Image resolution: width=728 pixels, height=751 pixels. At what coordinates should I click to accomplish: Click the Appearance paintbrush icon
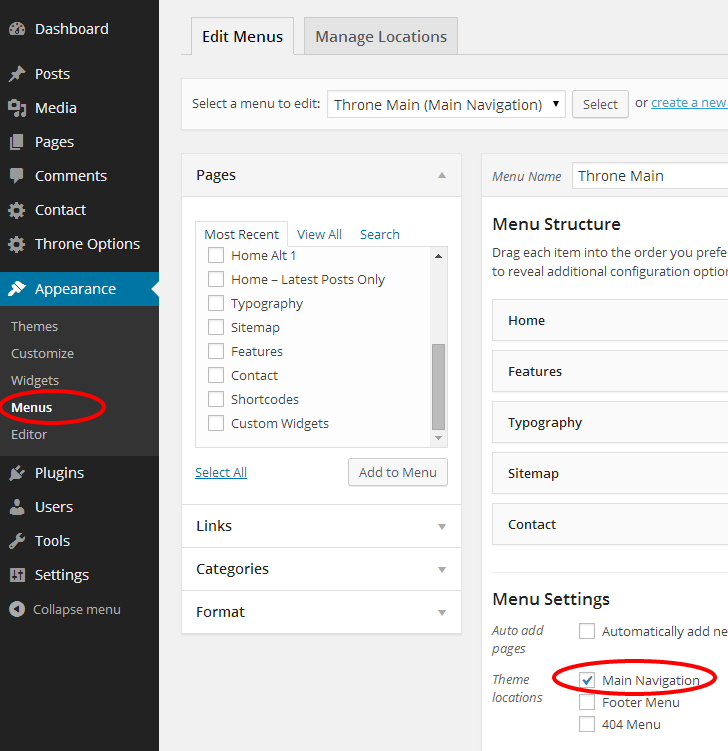[x=17, y=289]
